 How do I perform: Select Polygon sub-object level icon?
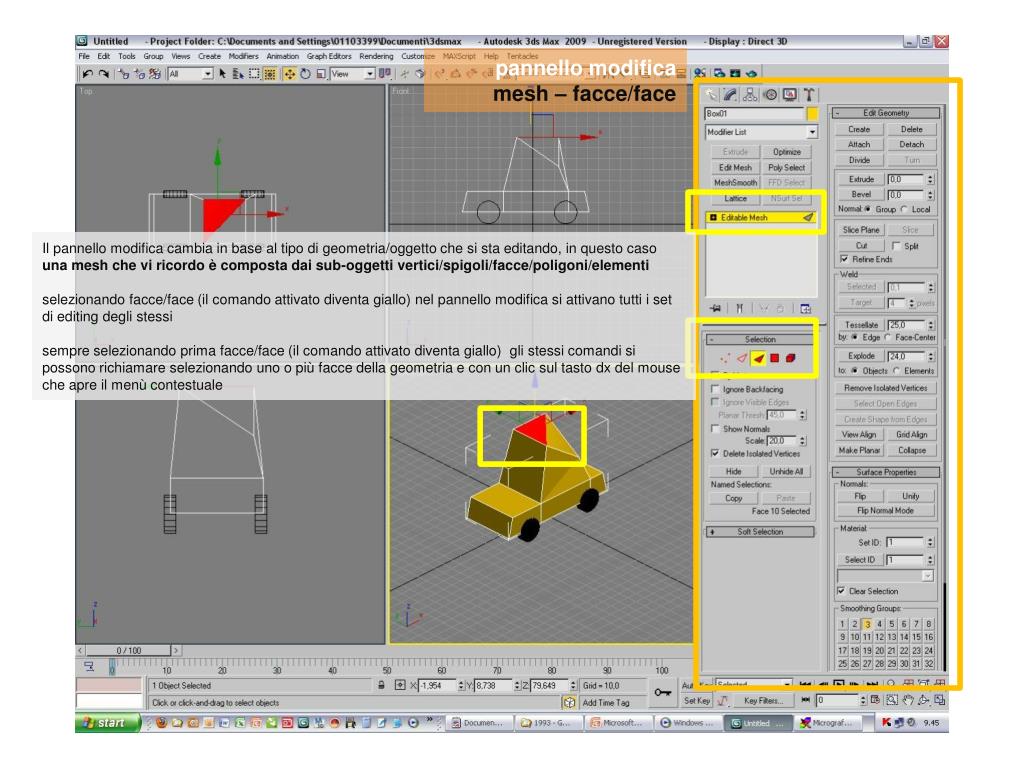click(x=775, y=358)
